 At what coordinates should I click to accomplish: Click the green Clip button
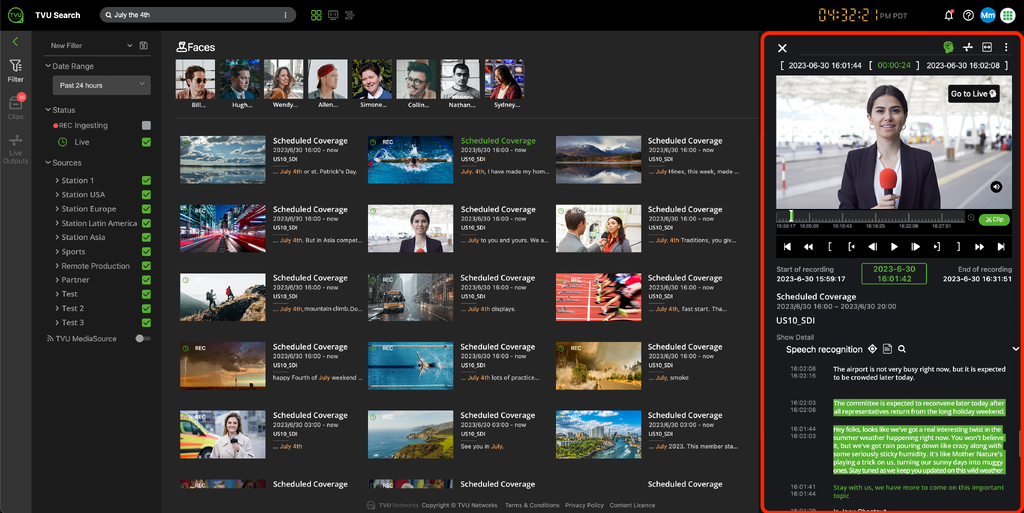pos(994,219)
